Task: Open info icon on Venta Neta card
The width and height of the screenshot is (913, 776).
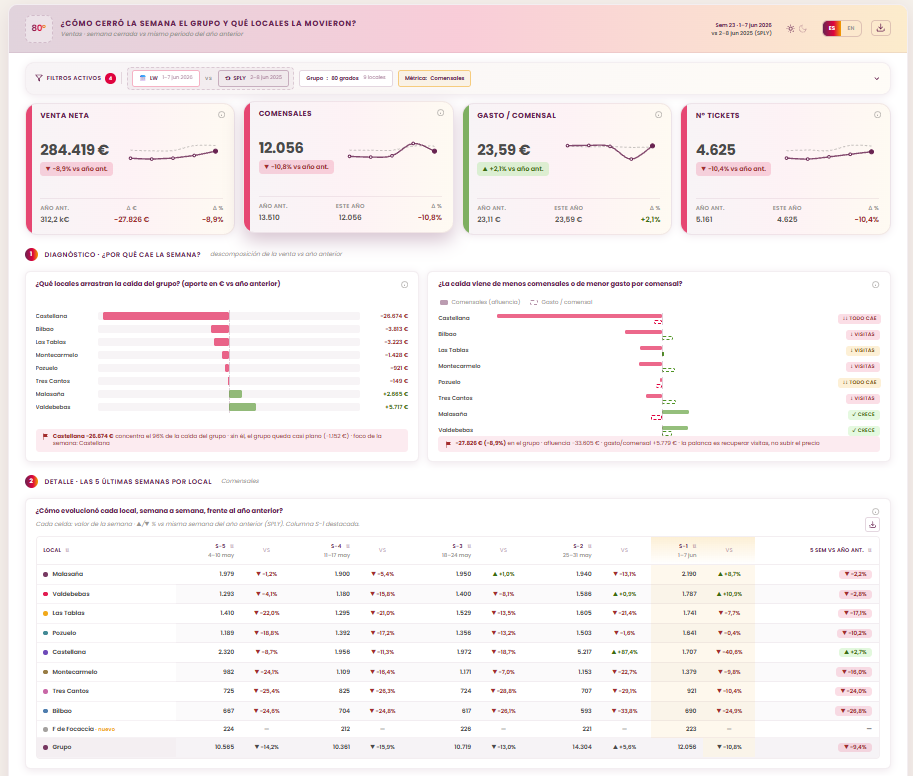Action: tap(221, 115)
